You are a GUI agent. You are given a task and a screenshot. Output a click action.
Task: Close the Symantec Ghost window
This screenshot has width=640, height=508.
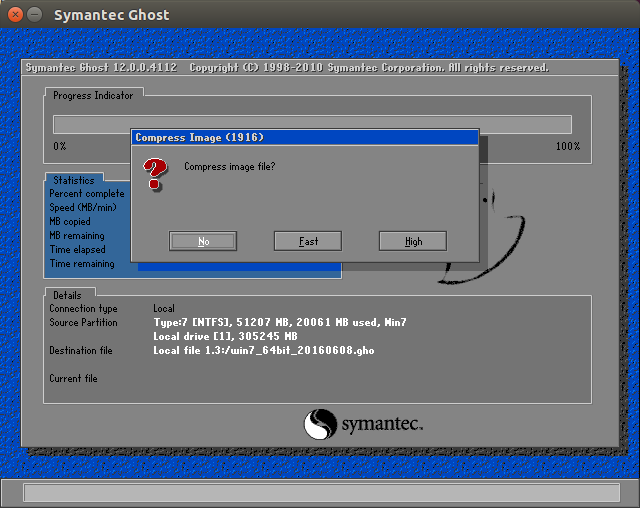tap(15, 15)
